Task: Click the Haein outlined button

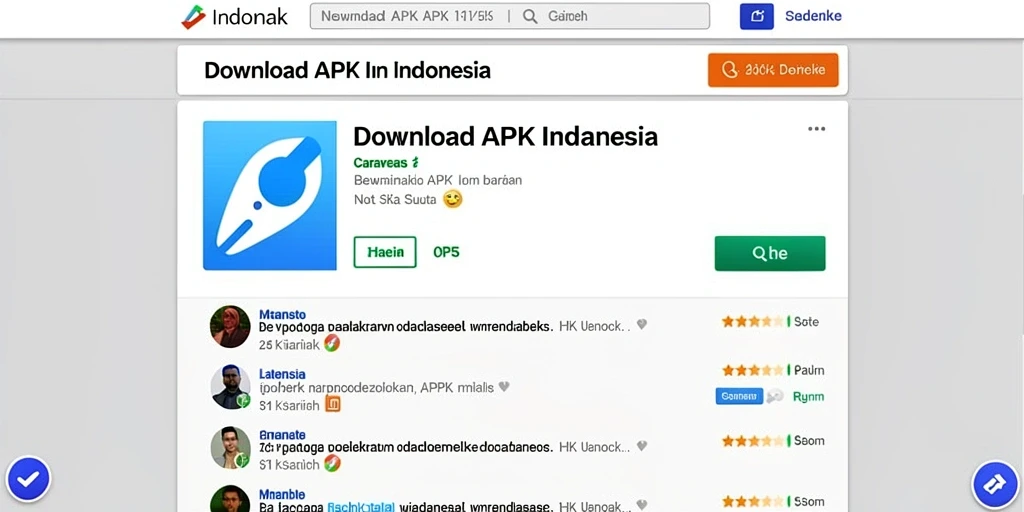Action: (385, 252)
